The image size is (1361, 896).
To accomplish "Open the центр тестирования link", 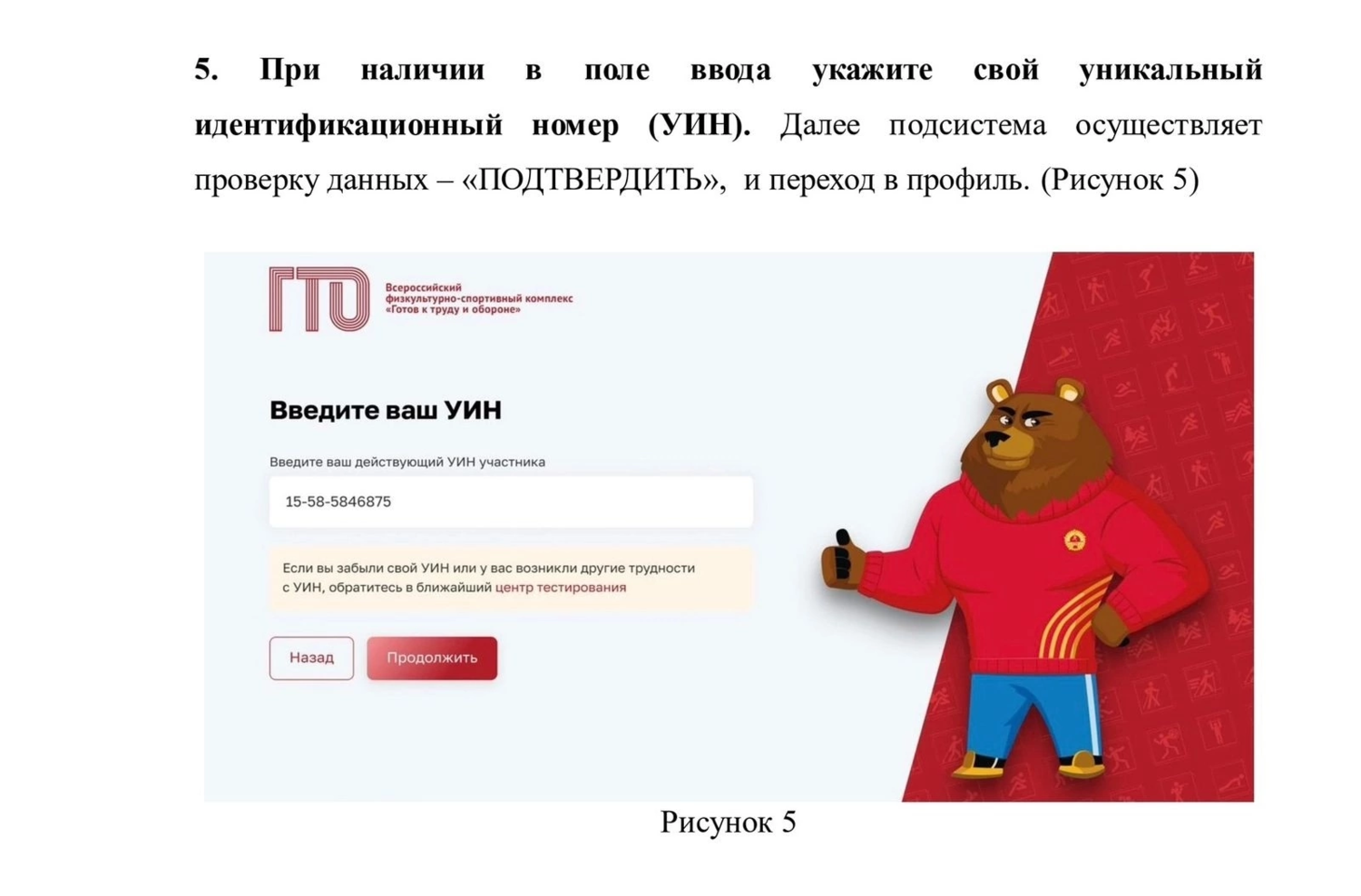I will pyautogui.click(x=561, y=588).
